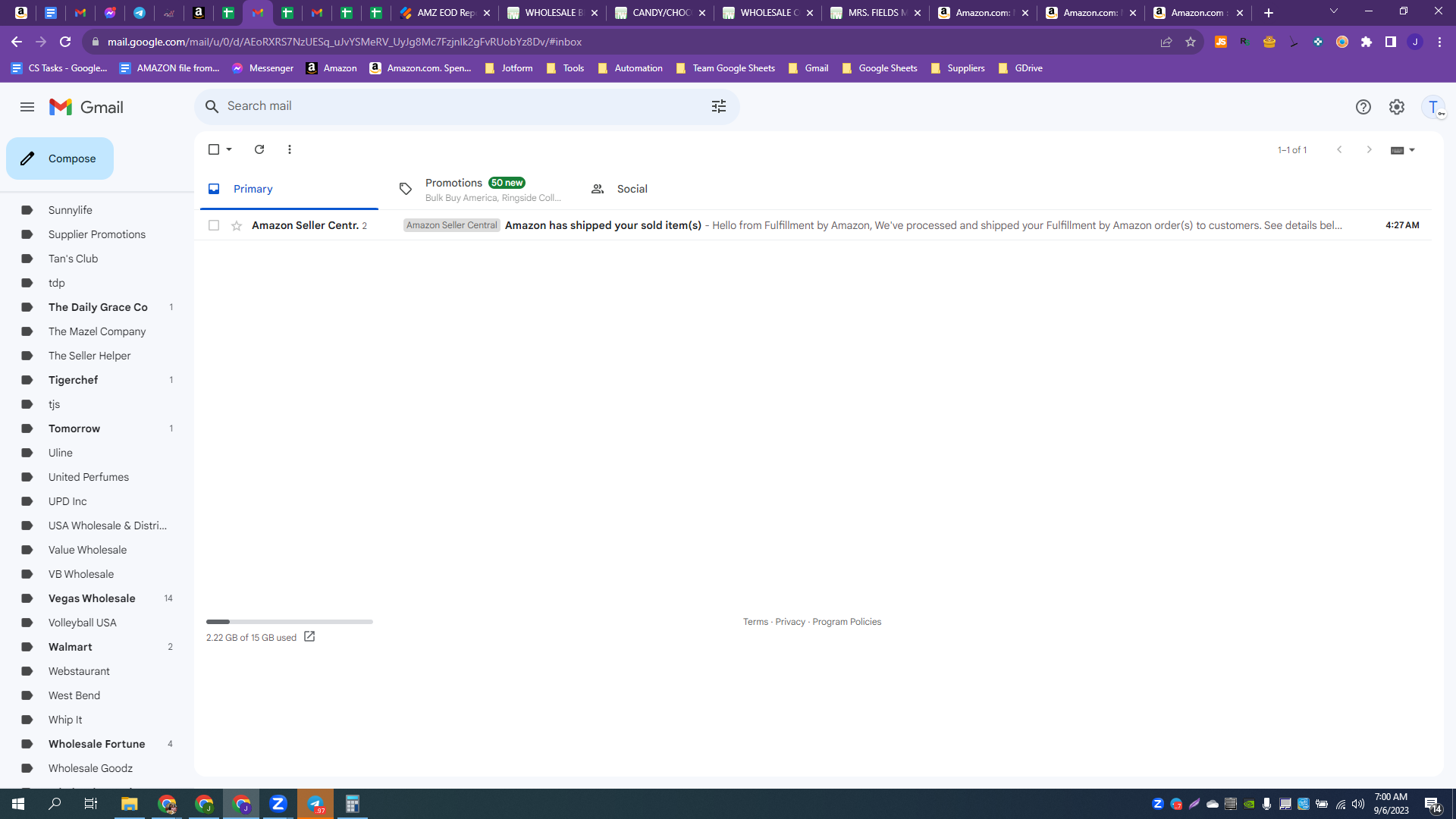1456x819 pixels.
Task: Share this page from the address bar
Action: tap(1166, 42)
